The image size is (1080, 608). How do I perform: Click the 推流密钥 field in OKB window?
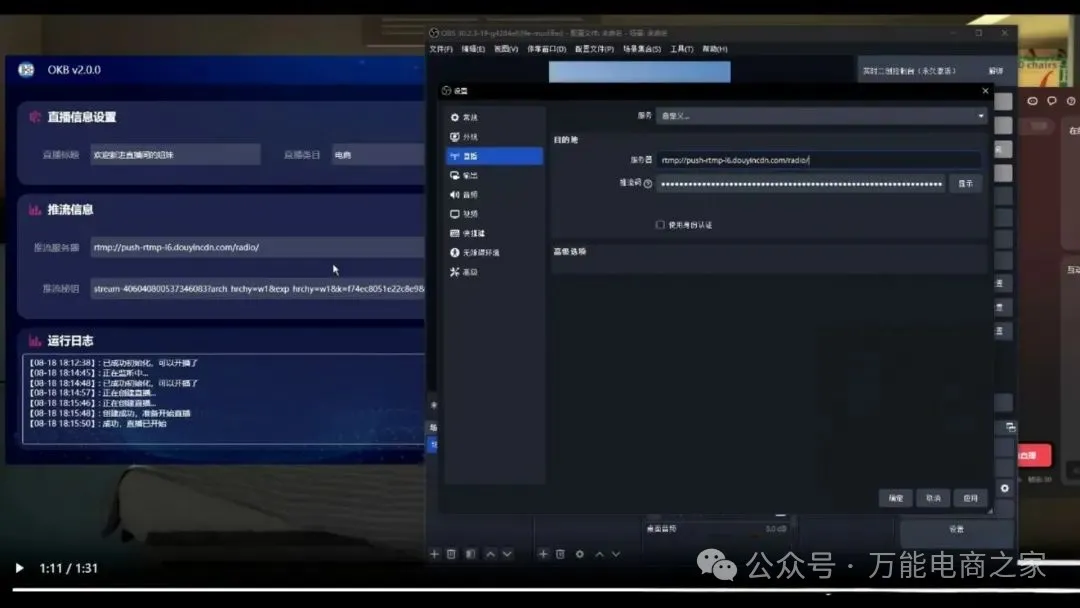click(258, 289)
